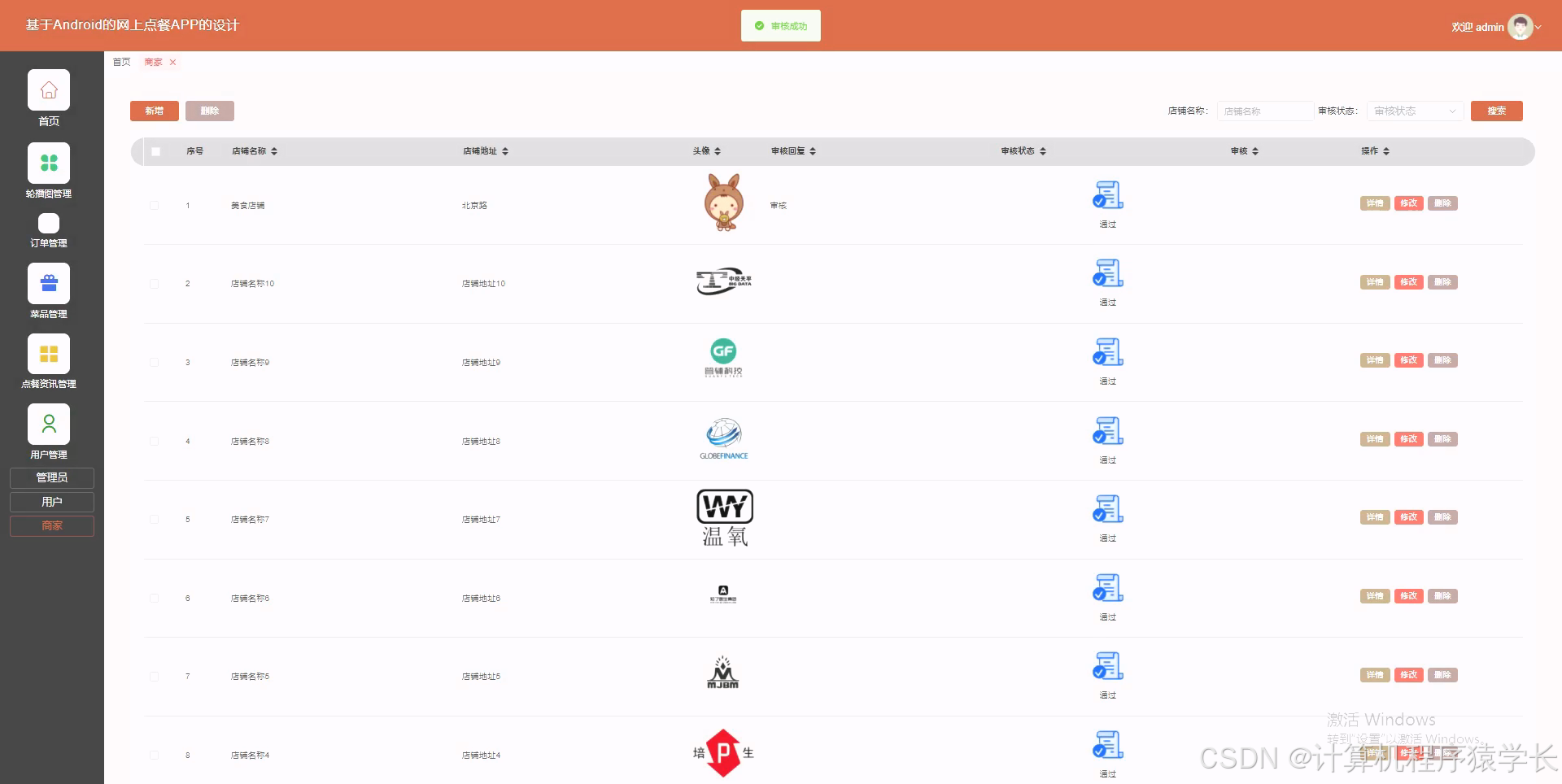Expand the admin user menu arrow
Screen dimensions: 1562x784
1538,27
